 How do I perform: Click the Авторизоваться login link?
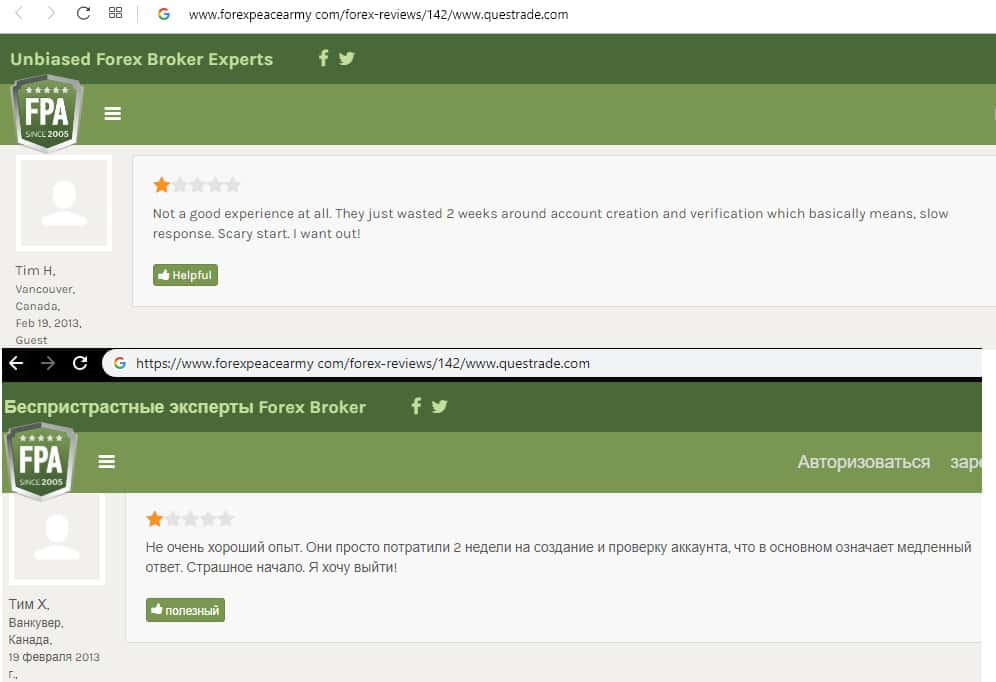click(864, 462)
